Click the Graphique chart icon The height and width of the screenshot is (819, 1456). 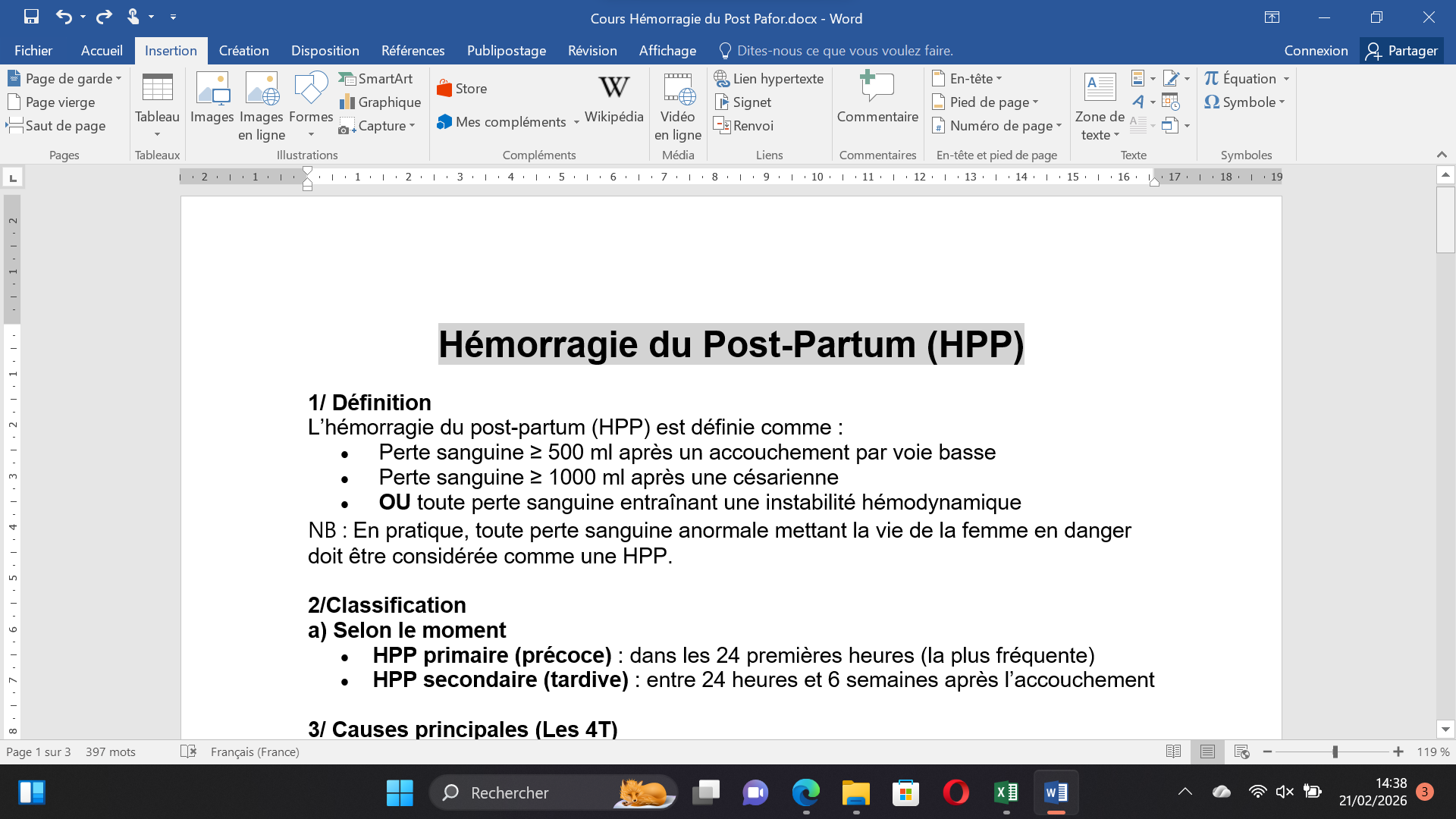pos(380,102)
